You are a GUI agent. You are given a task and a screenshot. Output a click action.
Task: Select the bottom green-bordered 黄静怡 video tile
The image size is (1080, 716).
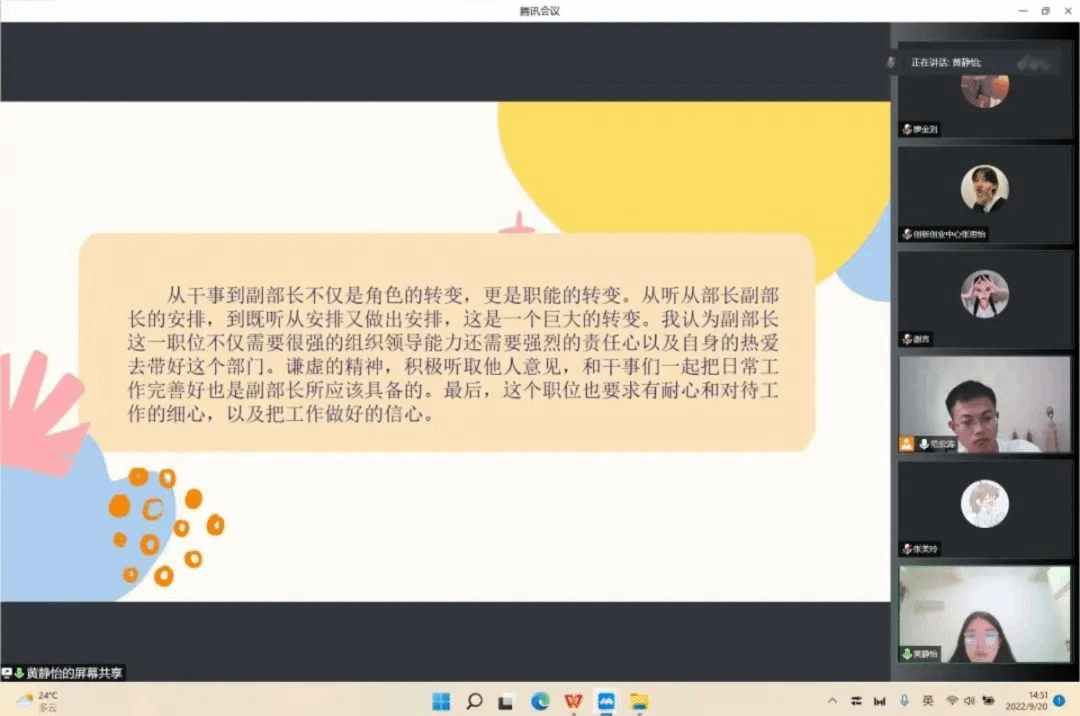point(984,614)
